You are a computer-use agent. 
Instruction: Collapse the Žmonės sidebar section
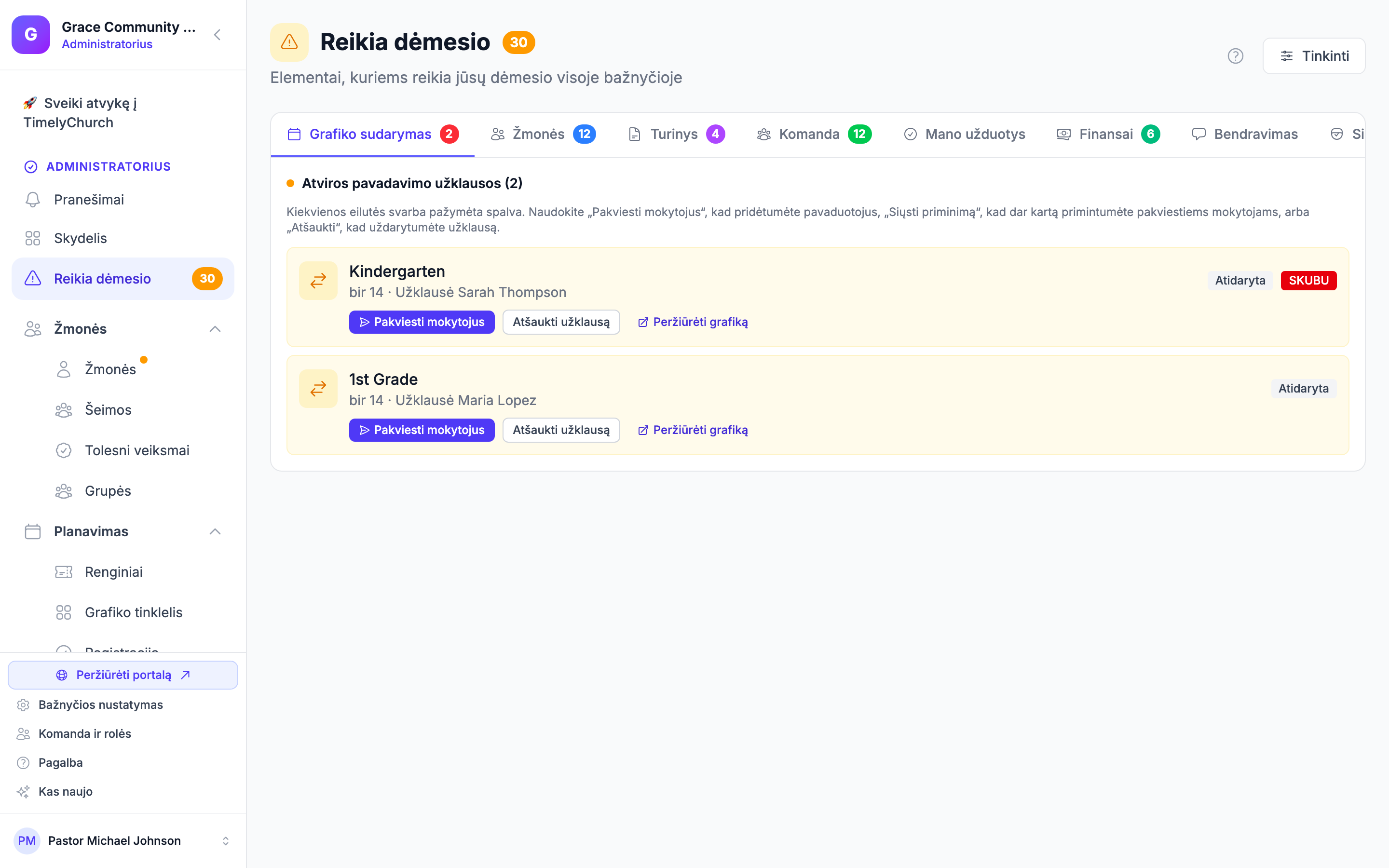click(215, 329)
